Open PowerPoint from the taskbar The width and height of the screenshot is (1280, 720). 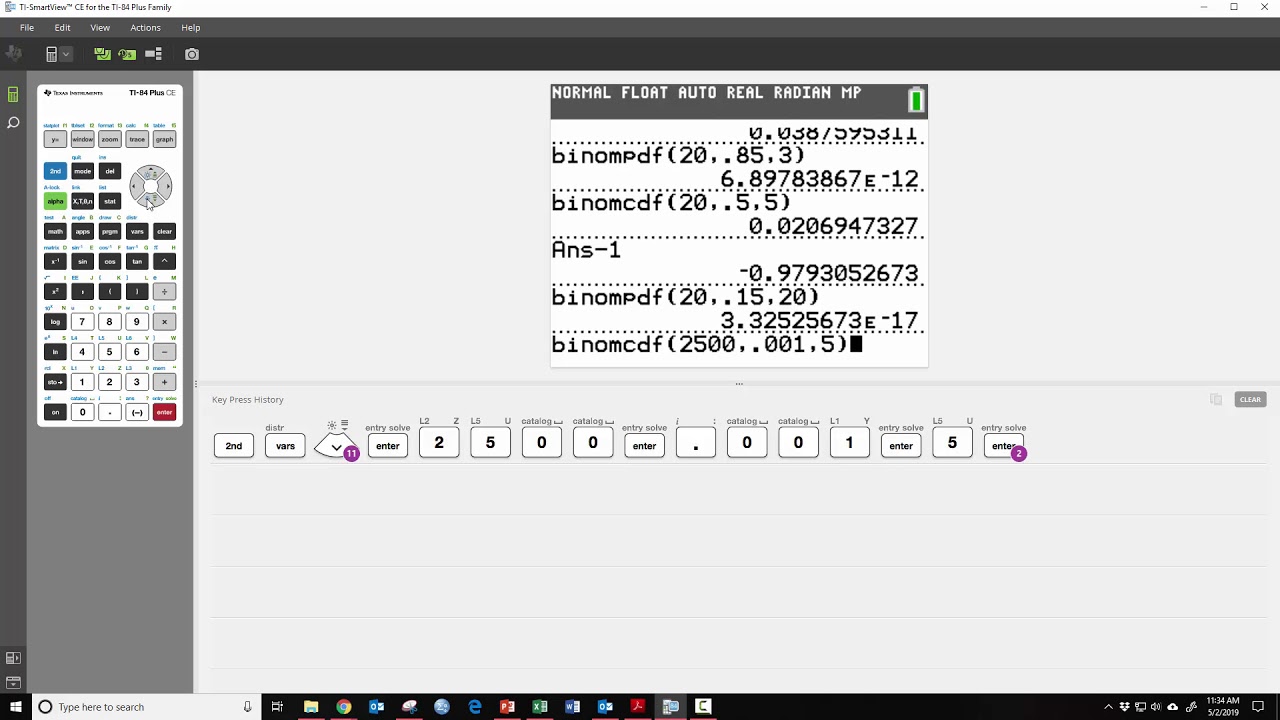pyautogui.click(x=507, y=707)
